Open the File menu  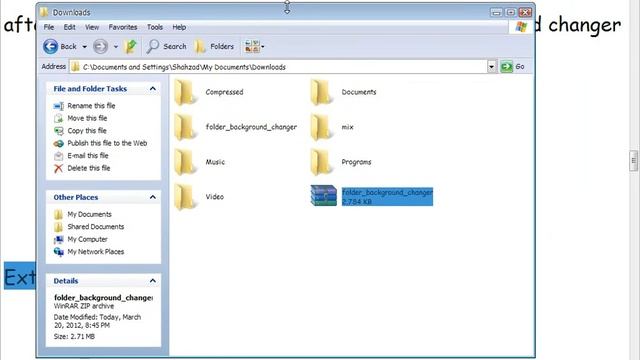point(49,27)
